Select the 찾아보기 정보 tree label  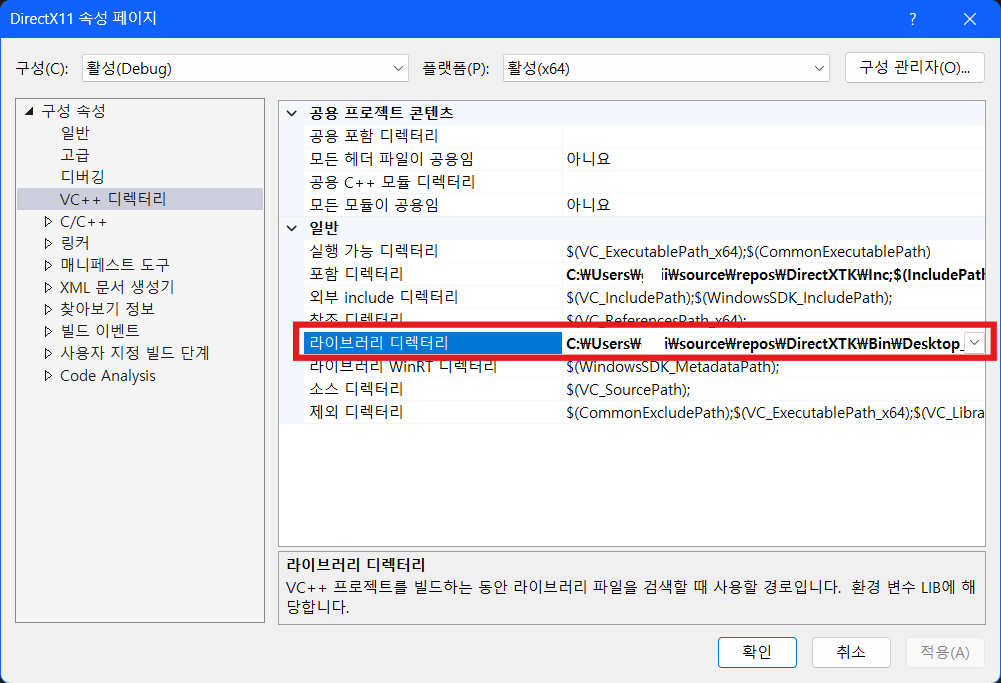(x=107, y=309)
